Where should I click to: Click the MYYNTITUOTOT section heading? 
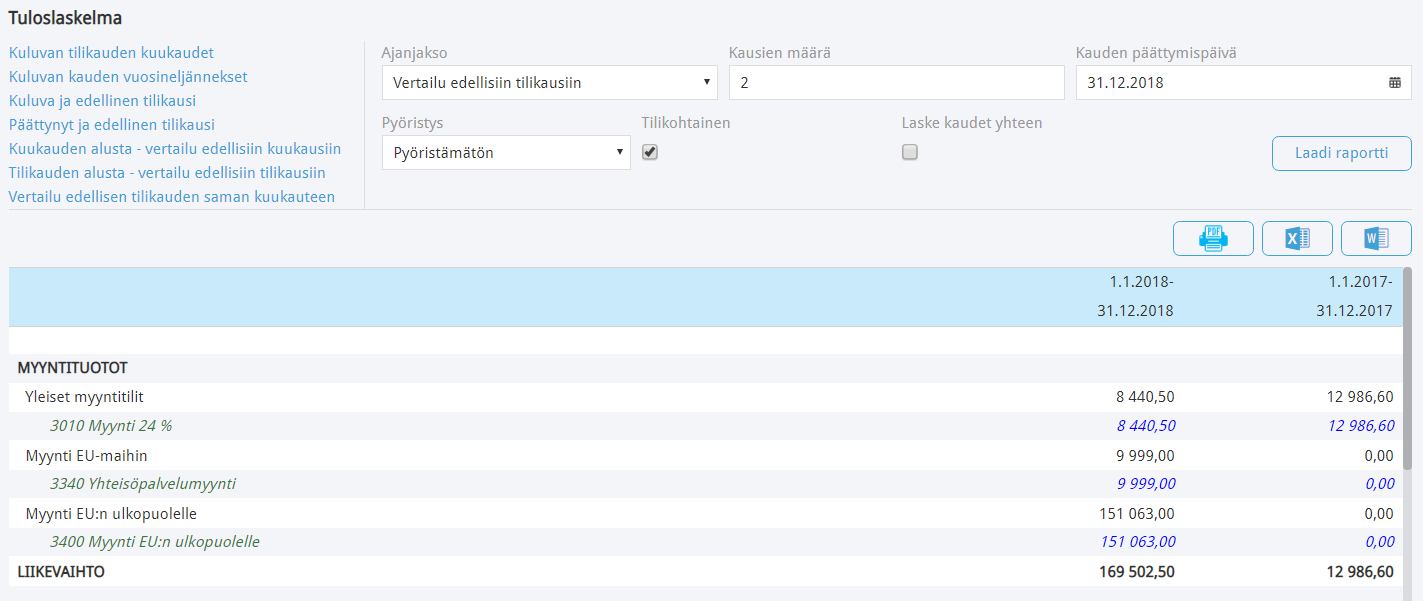[x=72, y=368]
